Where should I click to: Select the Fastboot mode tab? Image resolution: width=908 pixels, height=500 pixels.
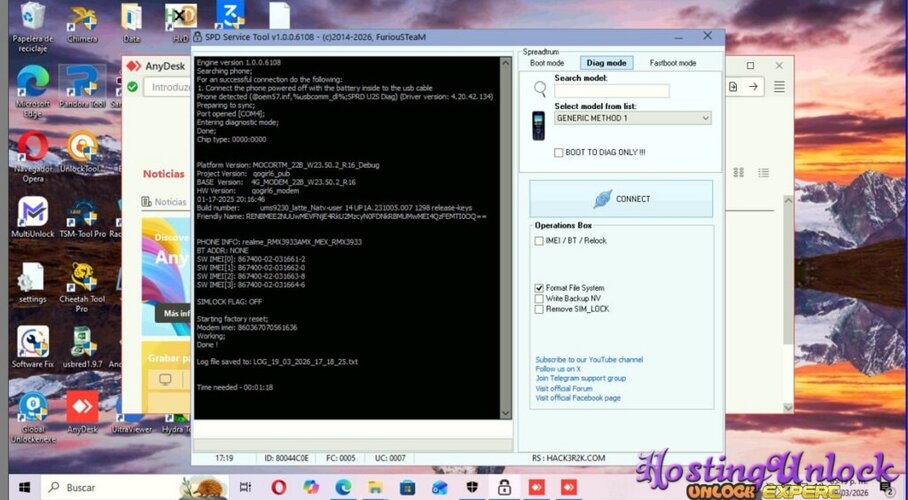(672, 63)
